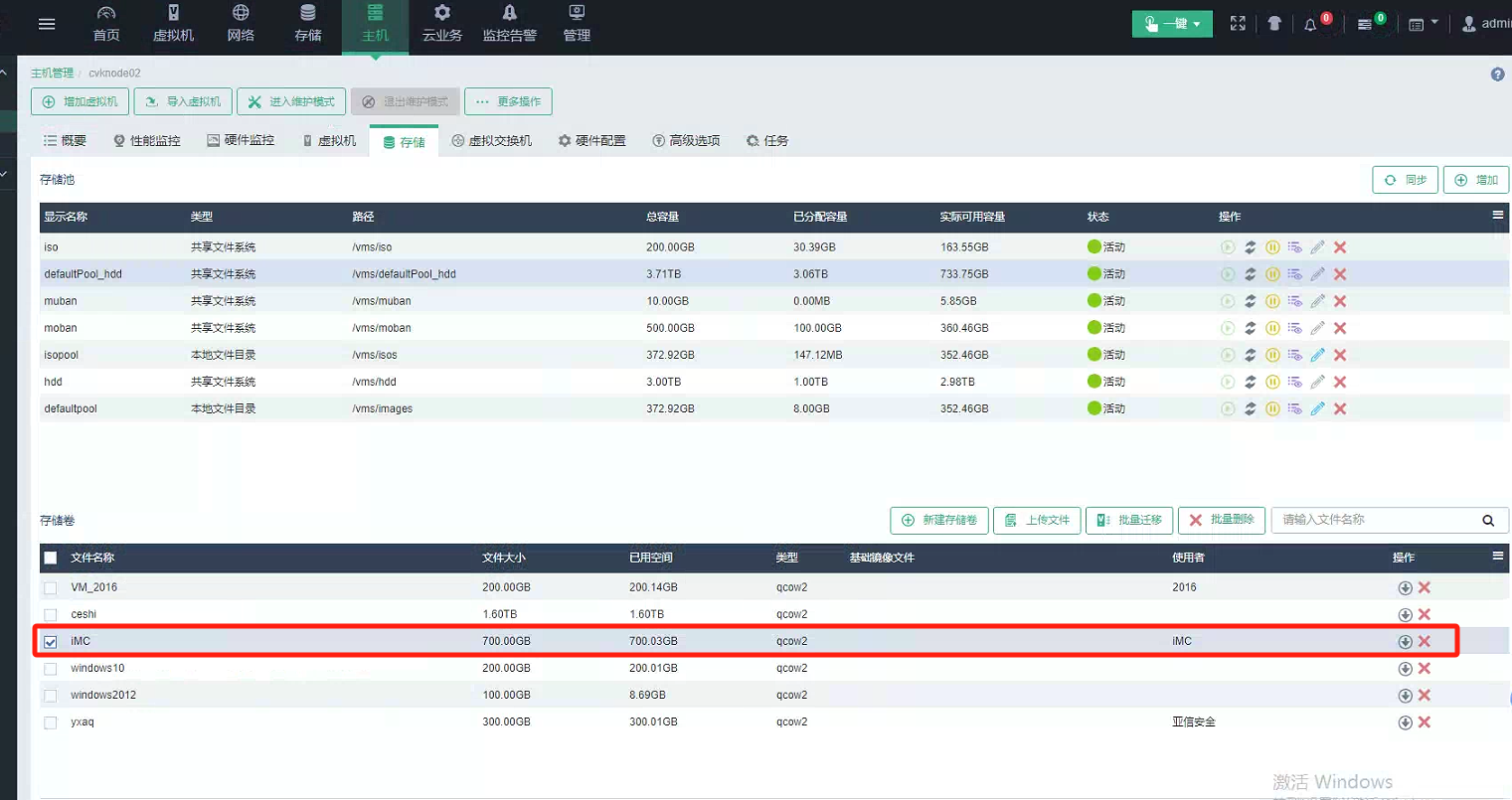The height and width of the screenshot is (800, 1512).
Task: Check the ceshi volume checkbox
Action: (x=51, y=615)
